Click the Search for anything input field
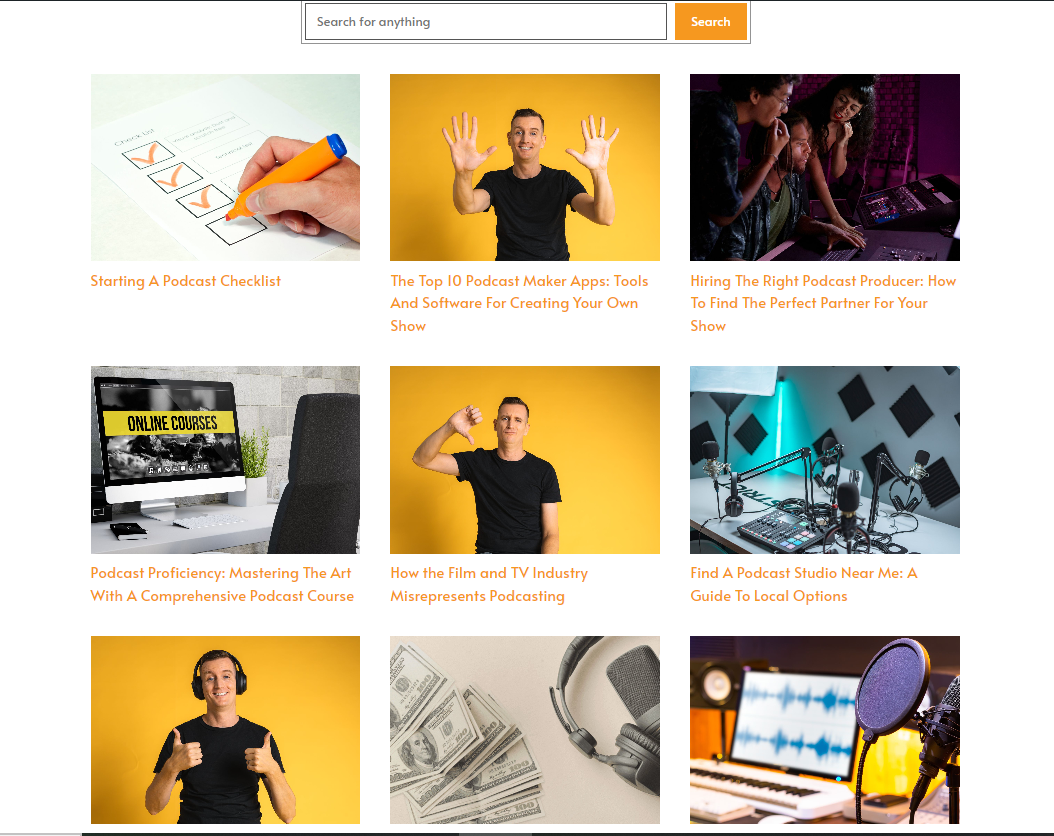Viewport: 1054px width, 836px height. point(485,22)
